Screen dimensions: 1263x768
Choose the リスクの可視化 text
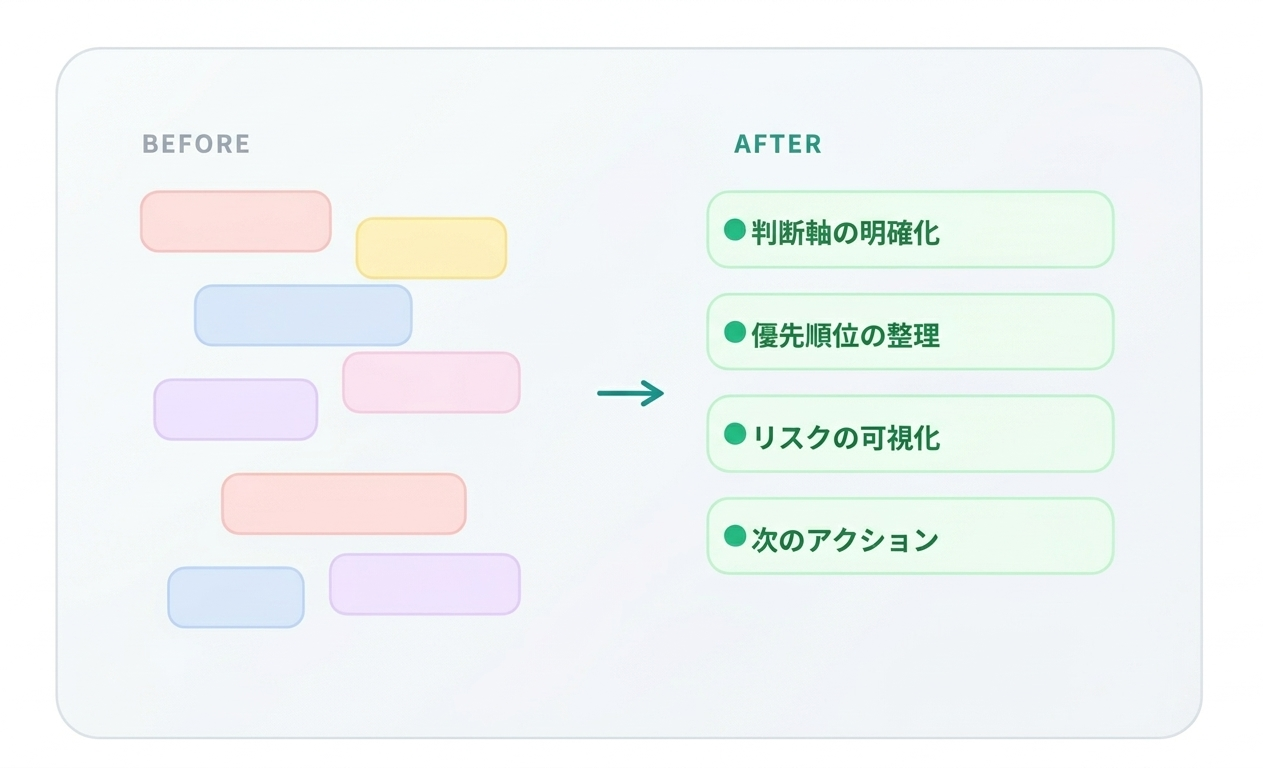(x=845, y=437)
